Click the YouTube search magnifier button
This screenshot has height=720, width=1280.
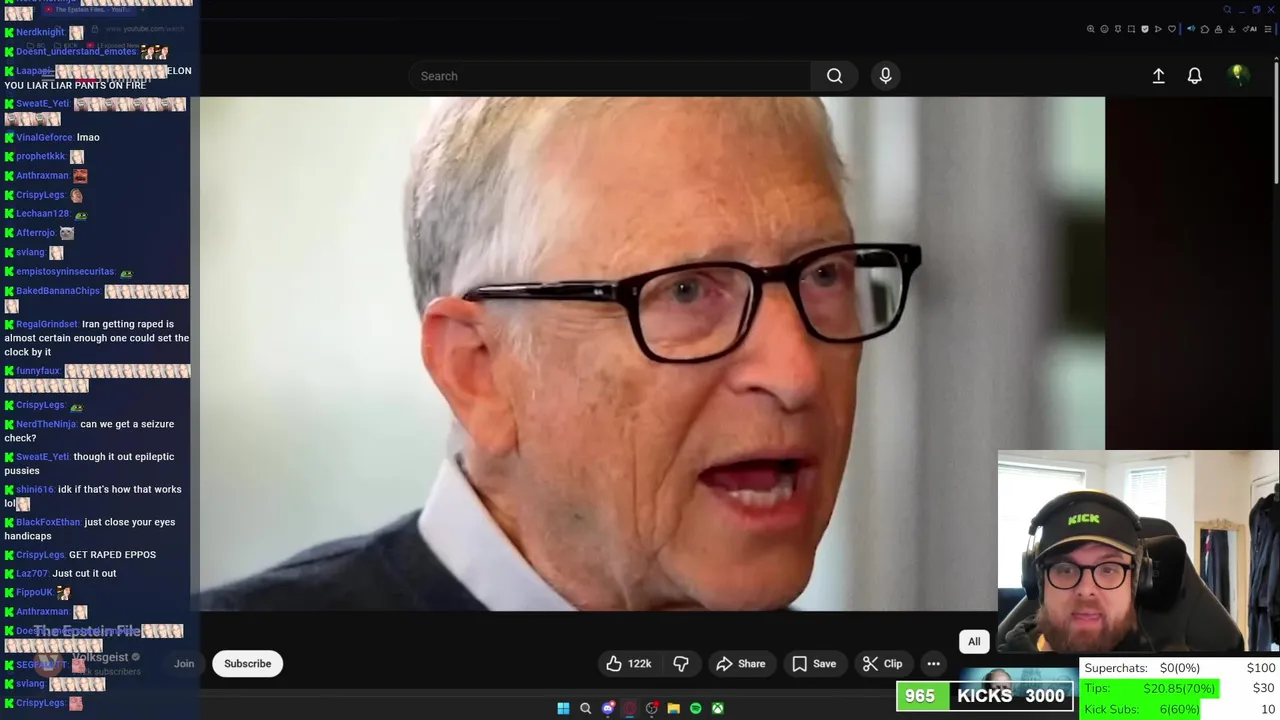click(x=834, y=76)
